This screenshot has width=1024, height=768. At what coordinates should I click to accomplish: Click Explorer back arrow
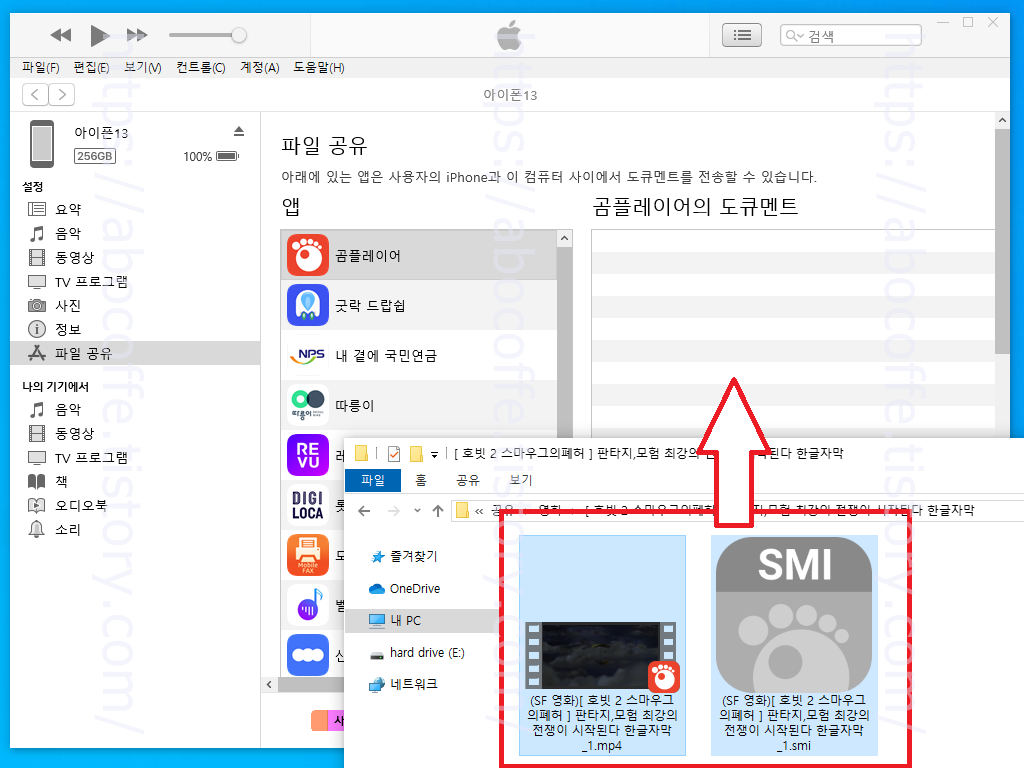tap(364, 511)
